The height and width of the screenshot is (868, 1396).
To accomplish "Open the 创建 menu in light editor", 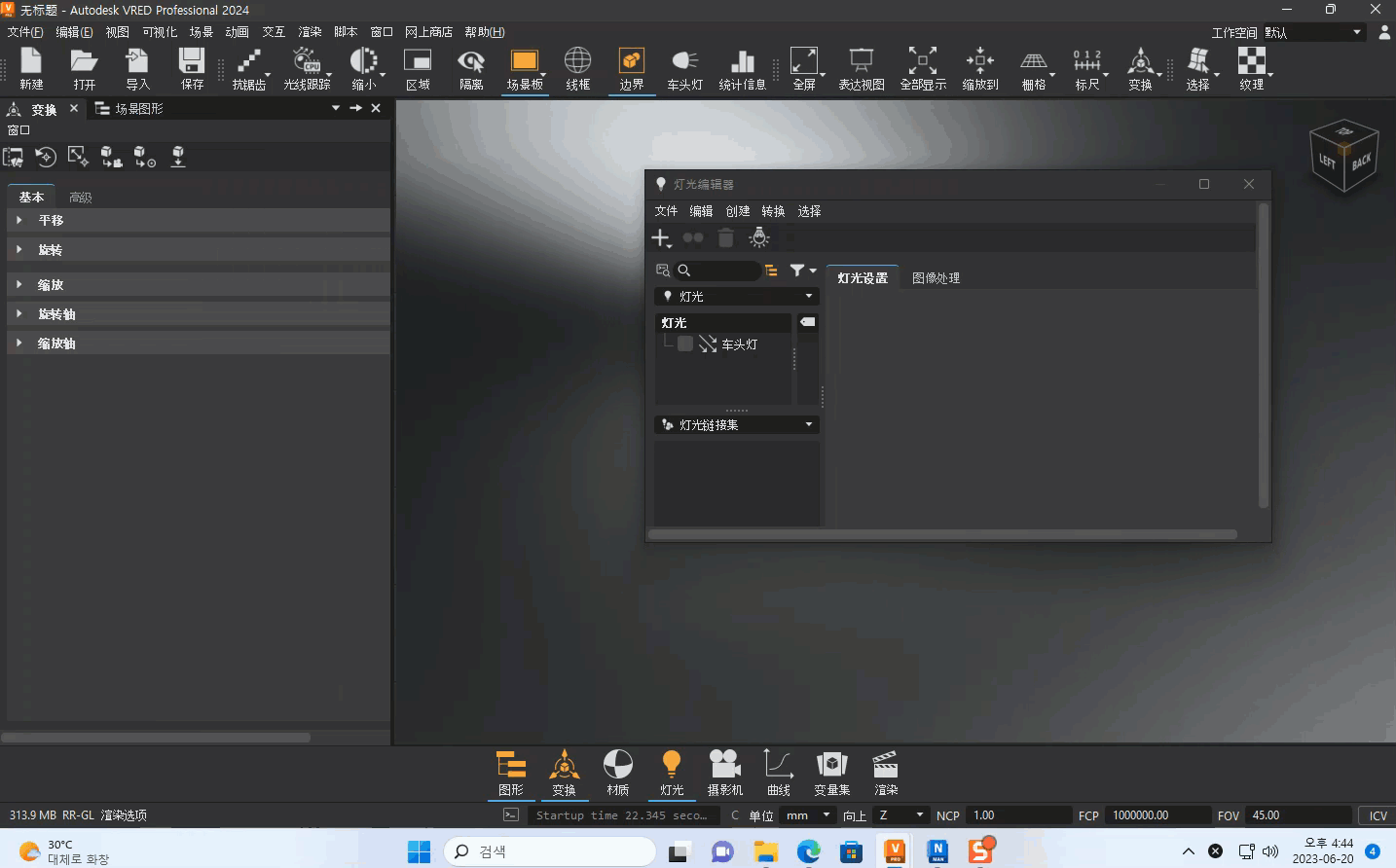I will 738,211.
